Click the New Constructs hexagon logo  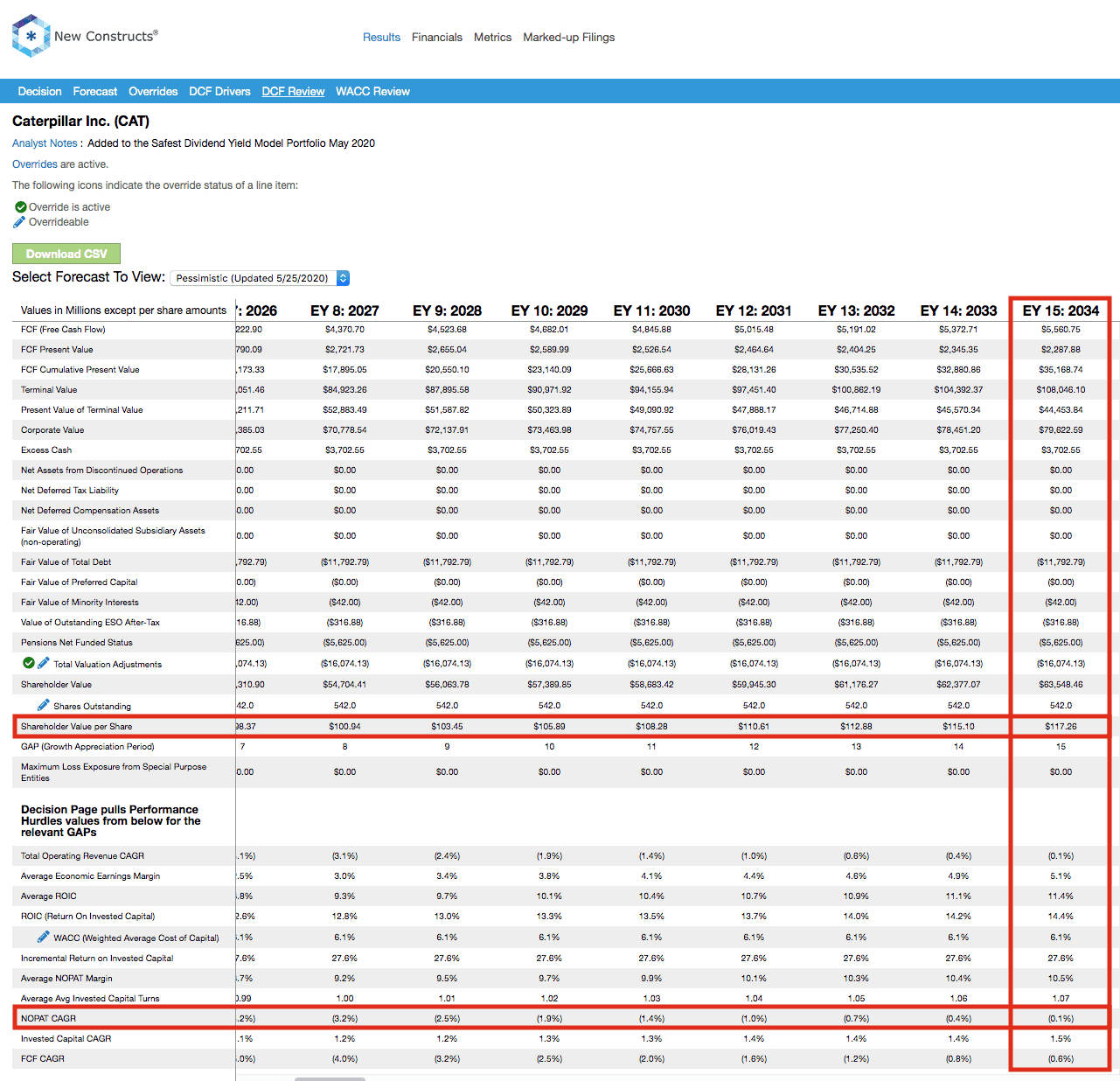(x=31, y=36)
